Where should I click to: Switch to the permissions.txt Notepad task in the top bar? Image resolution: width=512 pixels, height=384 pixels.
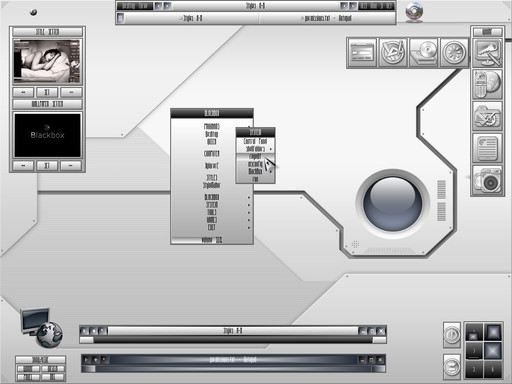point(327,18)
